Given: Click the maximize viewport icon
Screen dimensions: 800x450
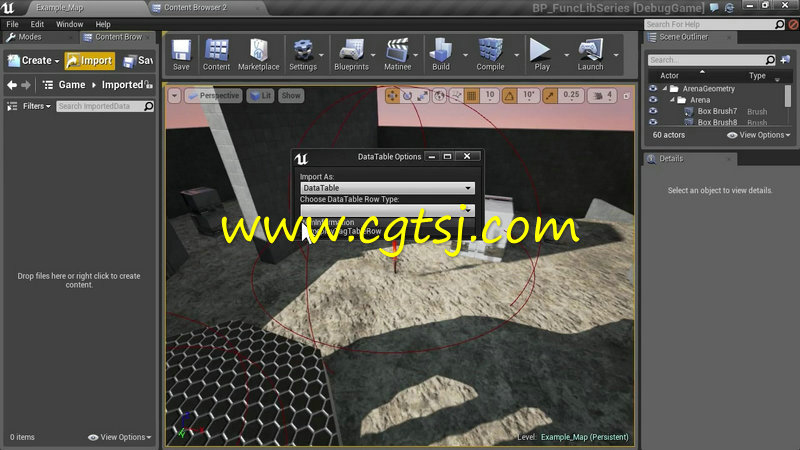Looking at the screenshot, I should [x=627, y=95].
